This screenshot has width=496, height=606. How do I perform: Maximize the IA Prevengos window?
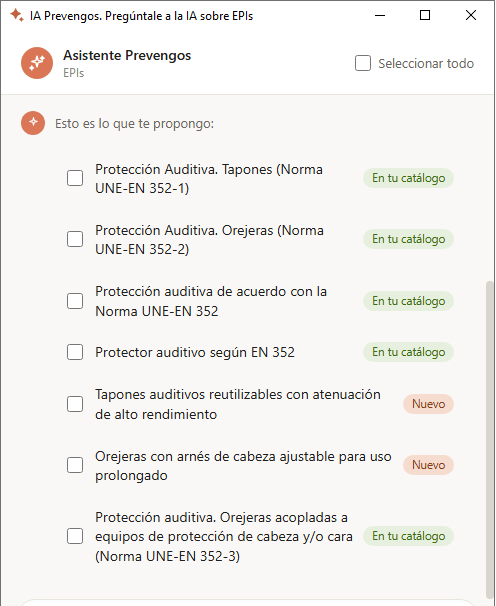point(425,15)
